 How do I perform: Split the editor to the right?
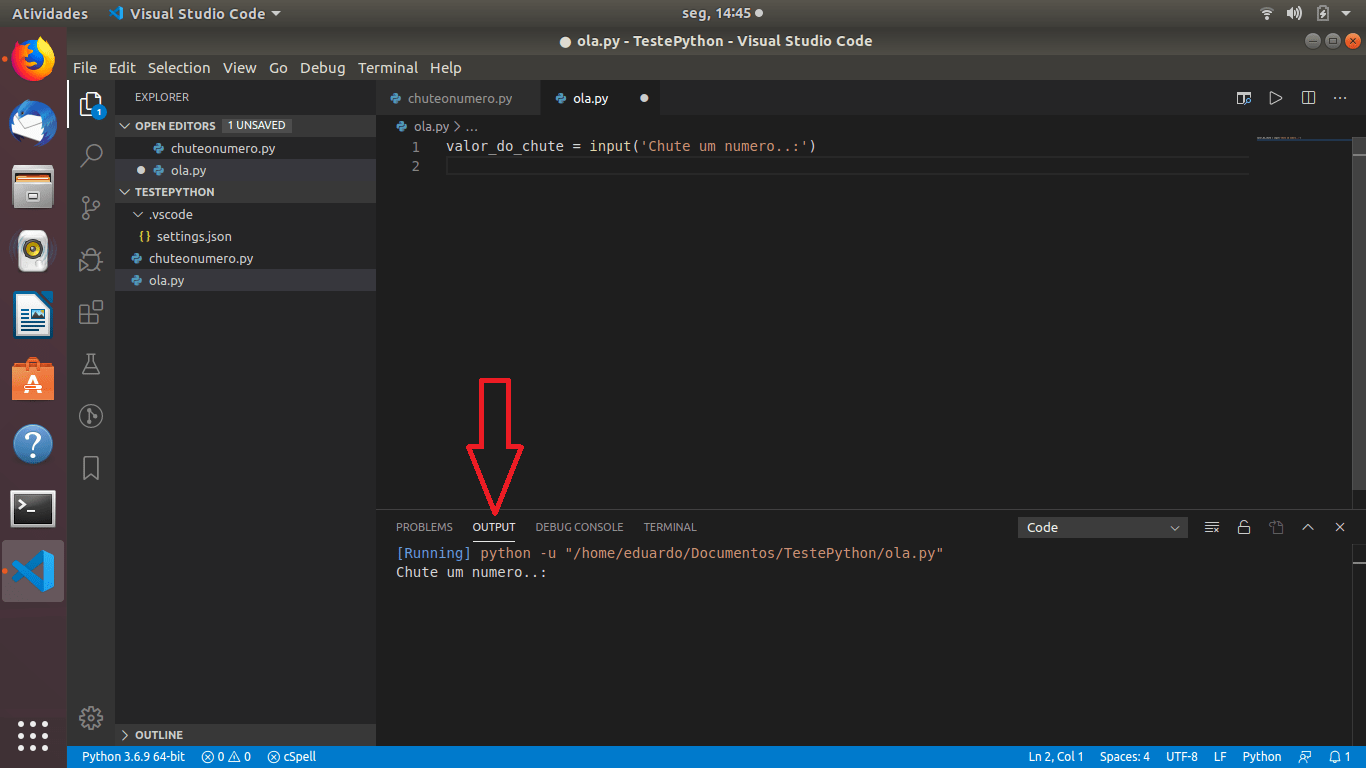tap(1308, 98)
